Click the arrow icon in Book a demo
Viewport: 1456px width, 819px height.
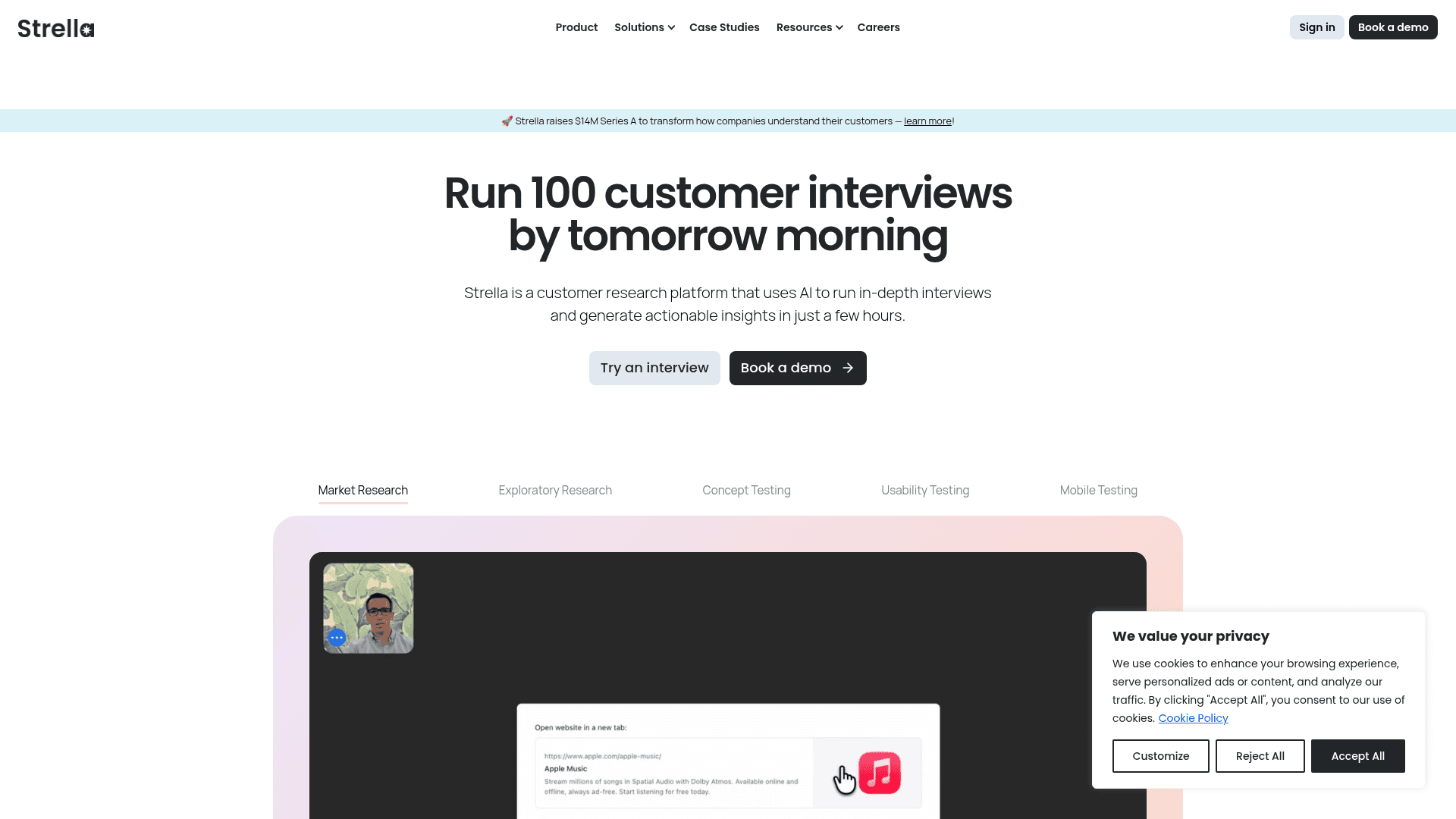[x=848, y=368]
